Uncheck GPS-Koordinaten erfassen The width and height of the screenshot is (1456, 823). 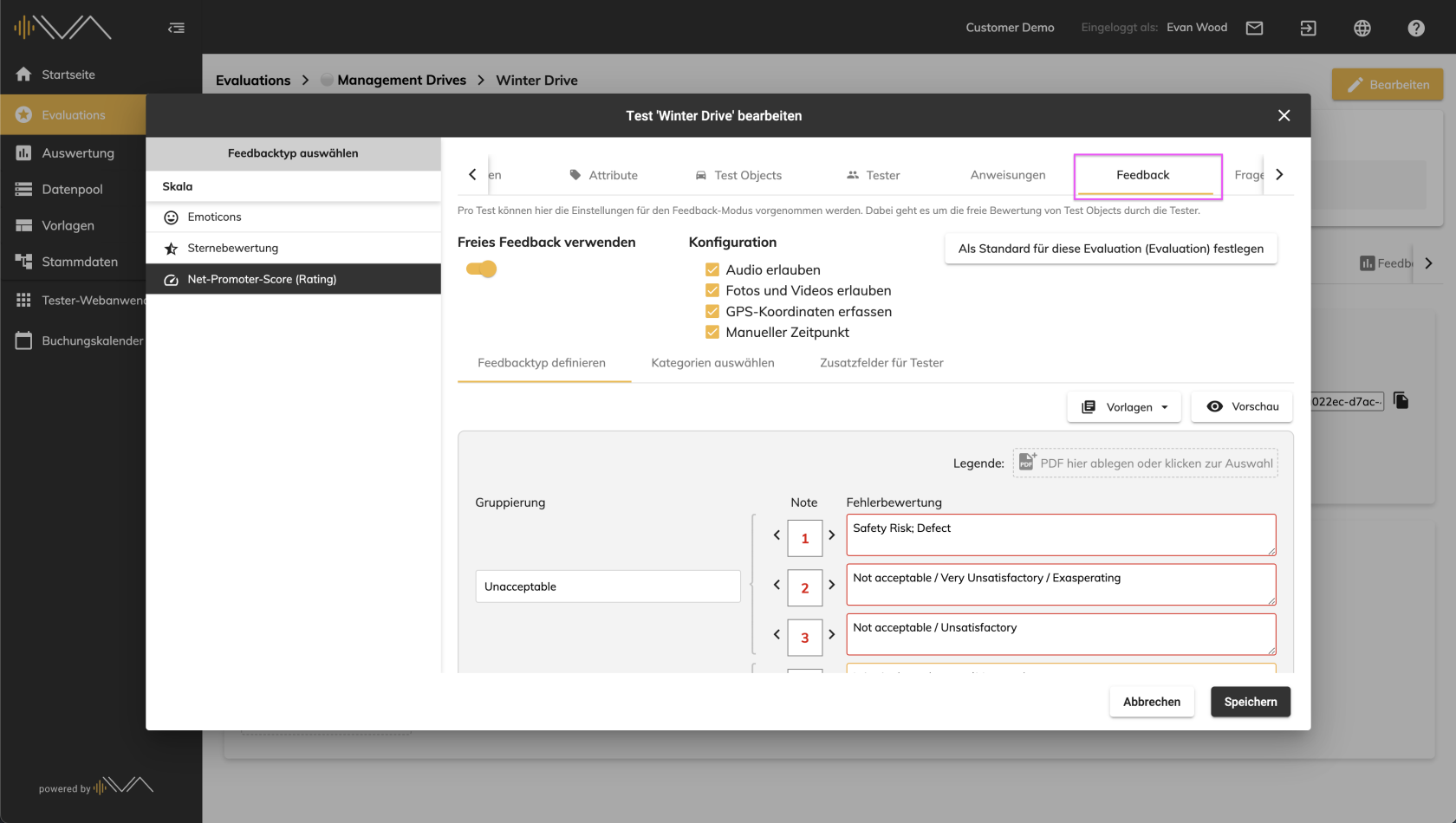[712, 312]
